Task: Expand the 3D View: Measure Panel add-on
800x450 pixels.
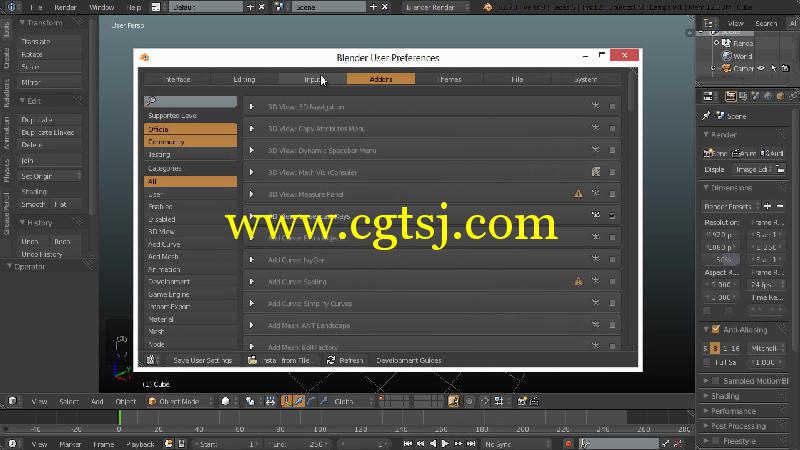Action: pyautogui.click(x=252, y=194)
